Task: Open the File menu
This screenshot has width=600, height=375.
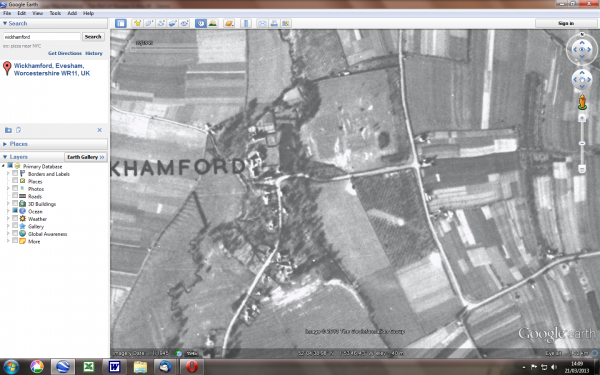Action: pyautogui.click(x=7, y=13)
